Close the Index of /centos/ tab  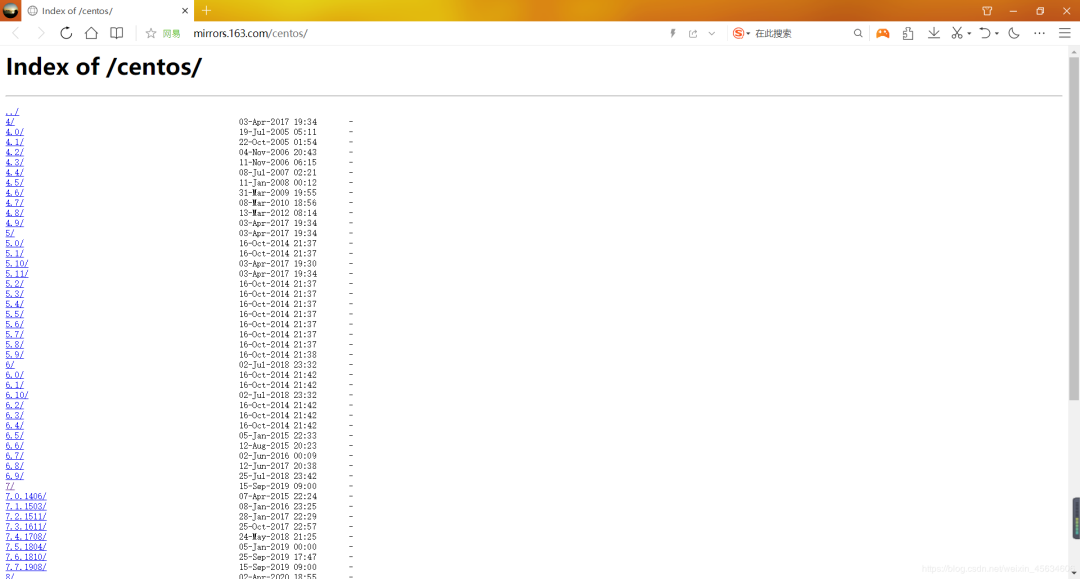tap(185, 11)
